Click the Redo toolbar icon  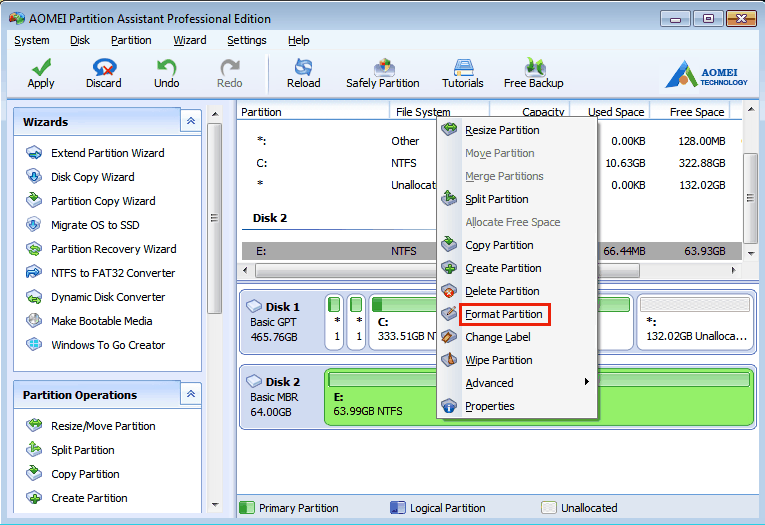coord(230,67)
